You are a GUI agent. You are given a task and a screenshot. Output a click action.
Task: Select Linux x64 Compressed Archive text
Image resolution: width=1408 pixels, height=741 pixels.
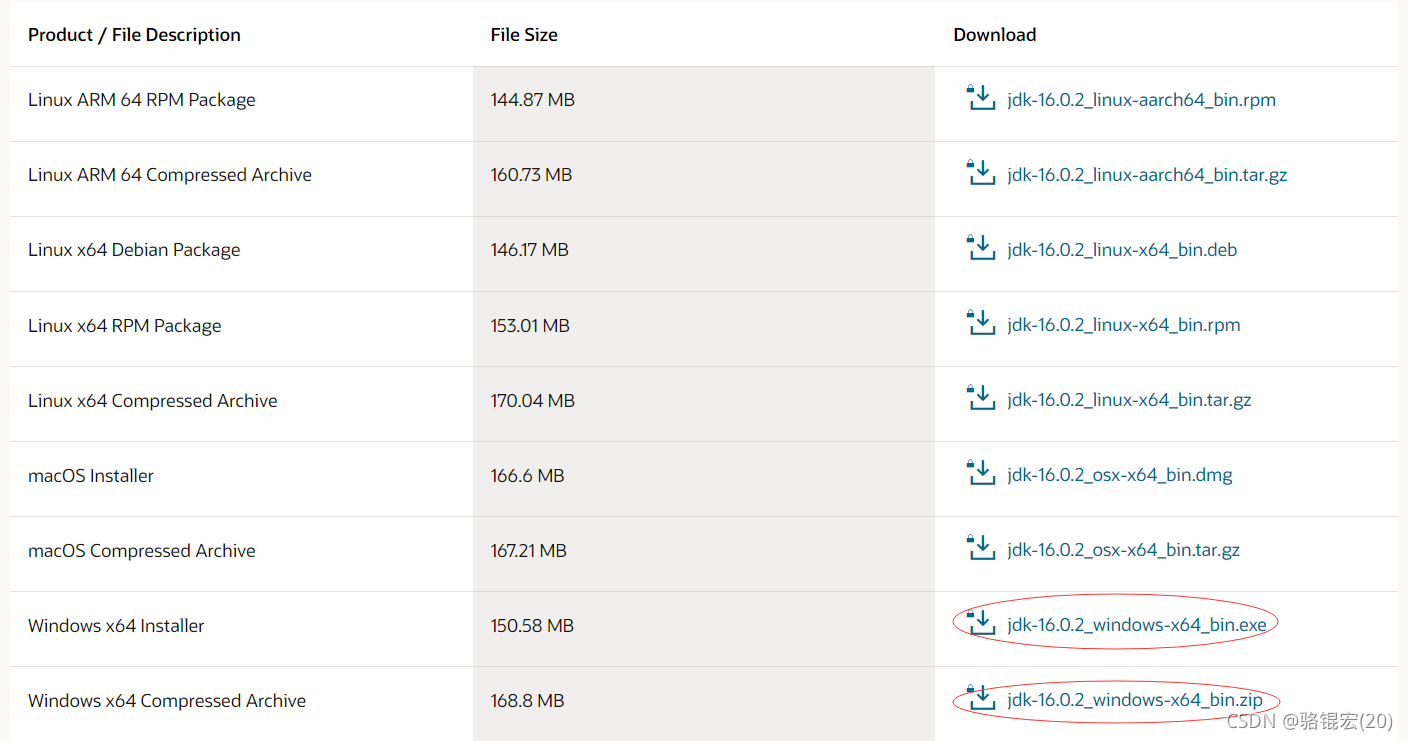point(153,401)
